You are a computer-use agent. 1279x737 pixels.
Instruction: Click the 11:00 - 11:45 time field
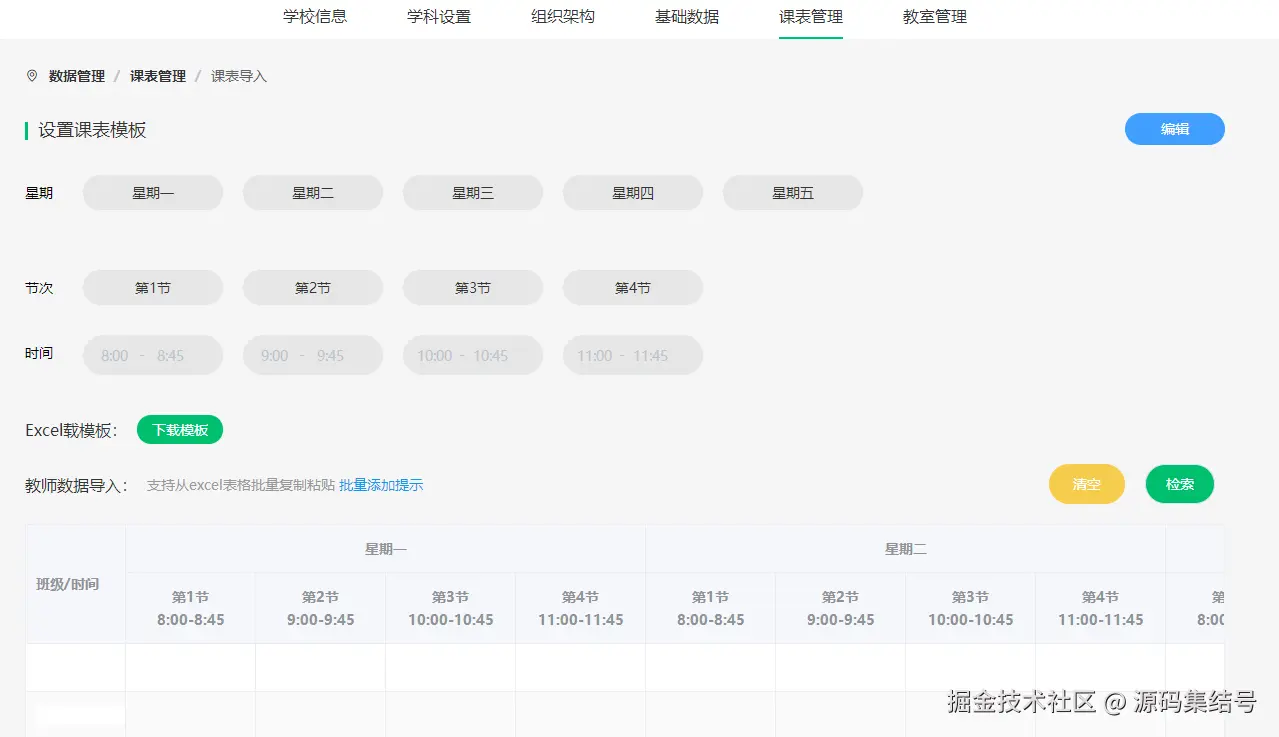coord(632,354)
